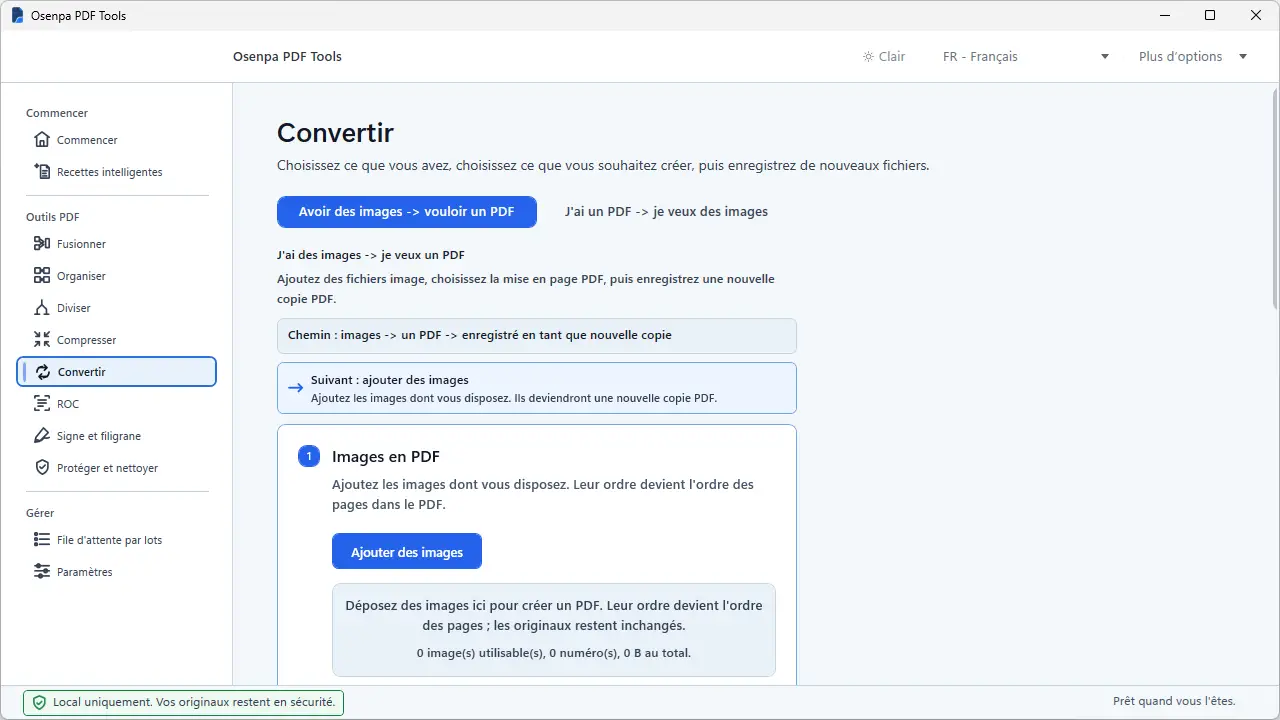Click the blue arrow icon beside Suivant
This screenshot has width=1280, height=720.
295,388
